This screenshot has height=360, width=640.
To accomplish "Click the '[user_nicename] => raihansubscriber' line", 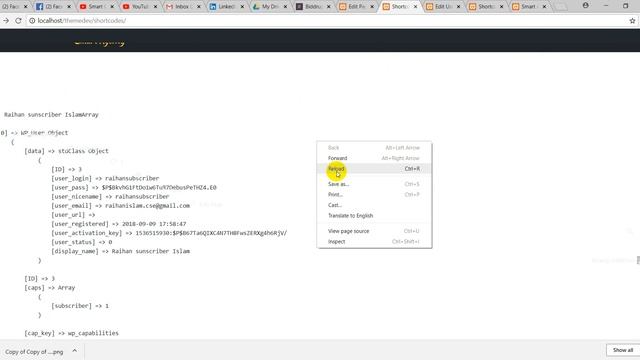I will [110, 196].
